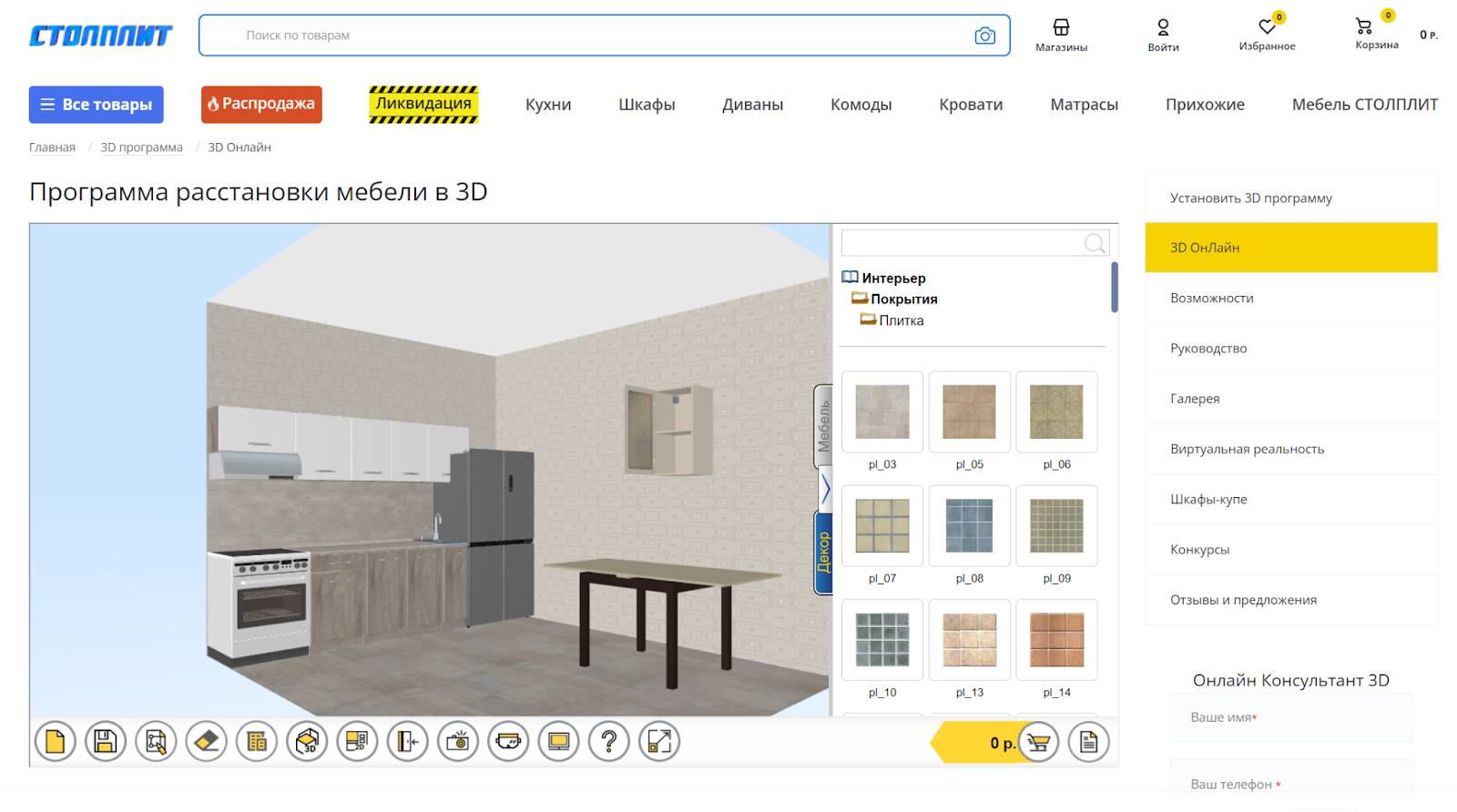Open the Руководство sidebar menu item

(x=1208, y=349)
